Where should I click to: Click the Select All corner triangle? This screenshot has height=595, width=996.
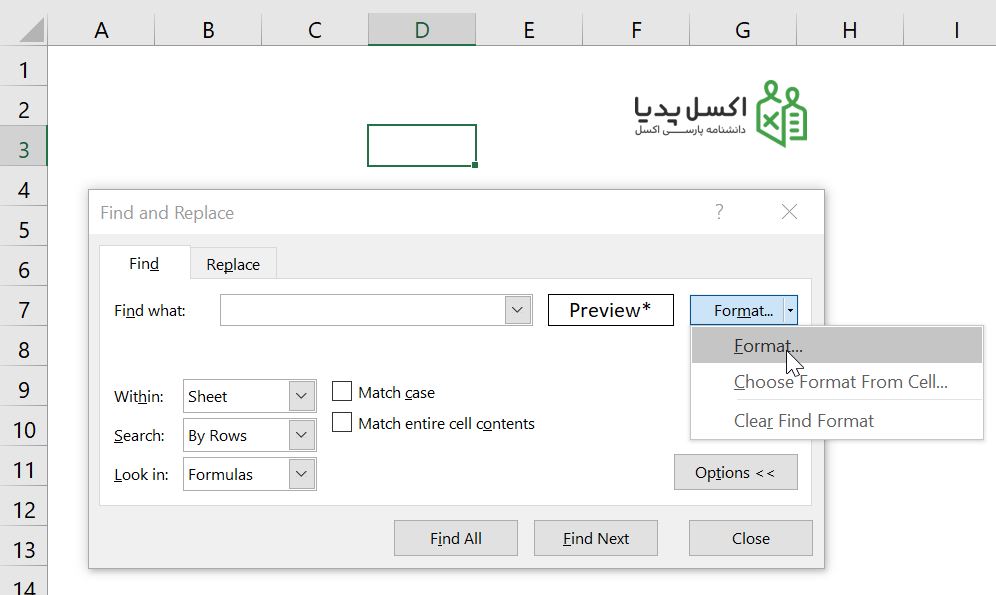[x=31, y=30]
